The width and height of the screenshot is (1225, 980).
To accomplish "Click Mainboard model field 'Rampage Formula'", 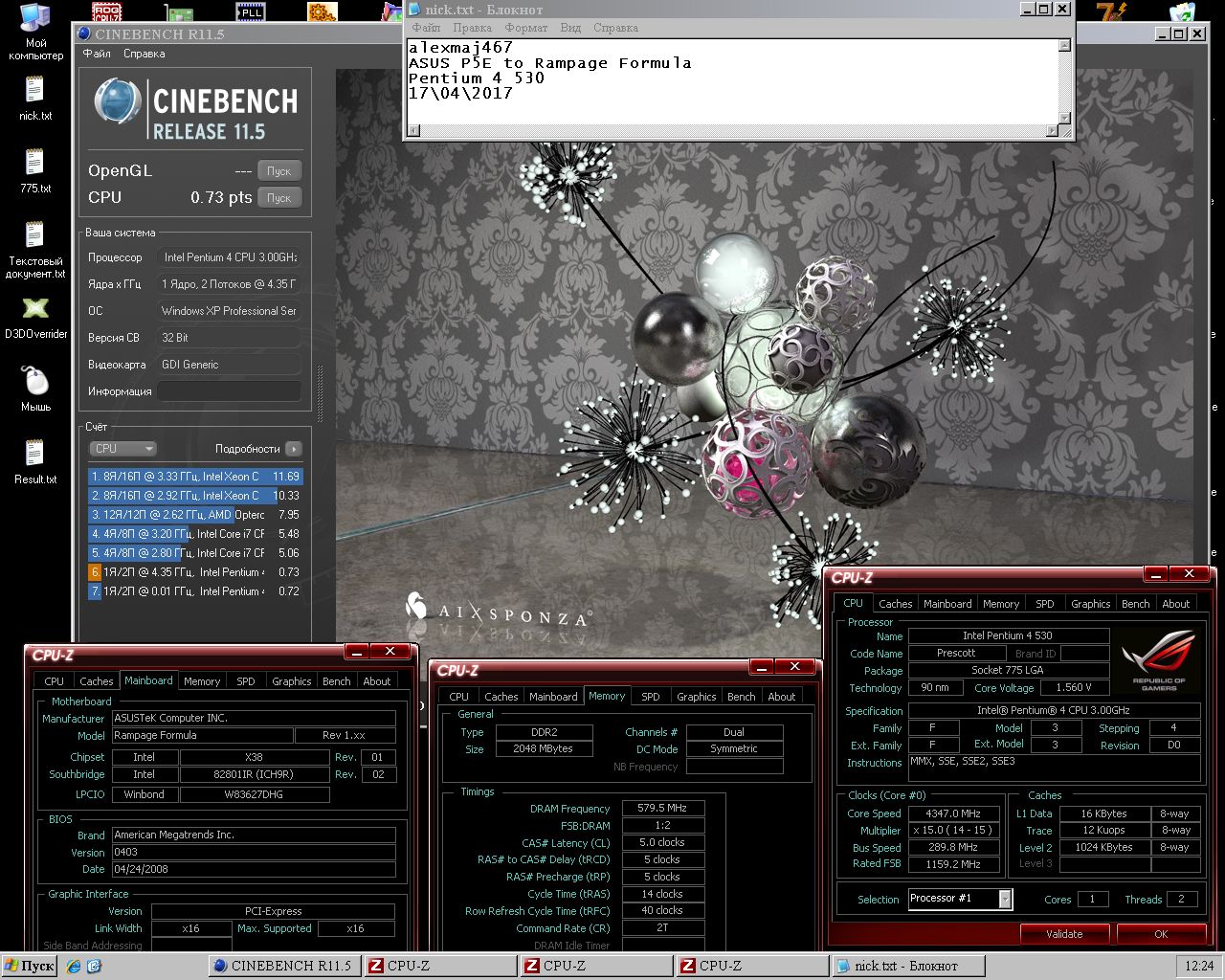I will (202, 735).
